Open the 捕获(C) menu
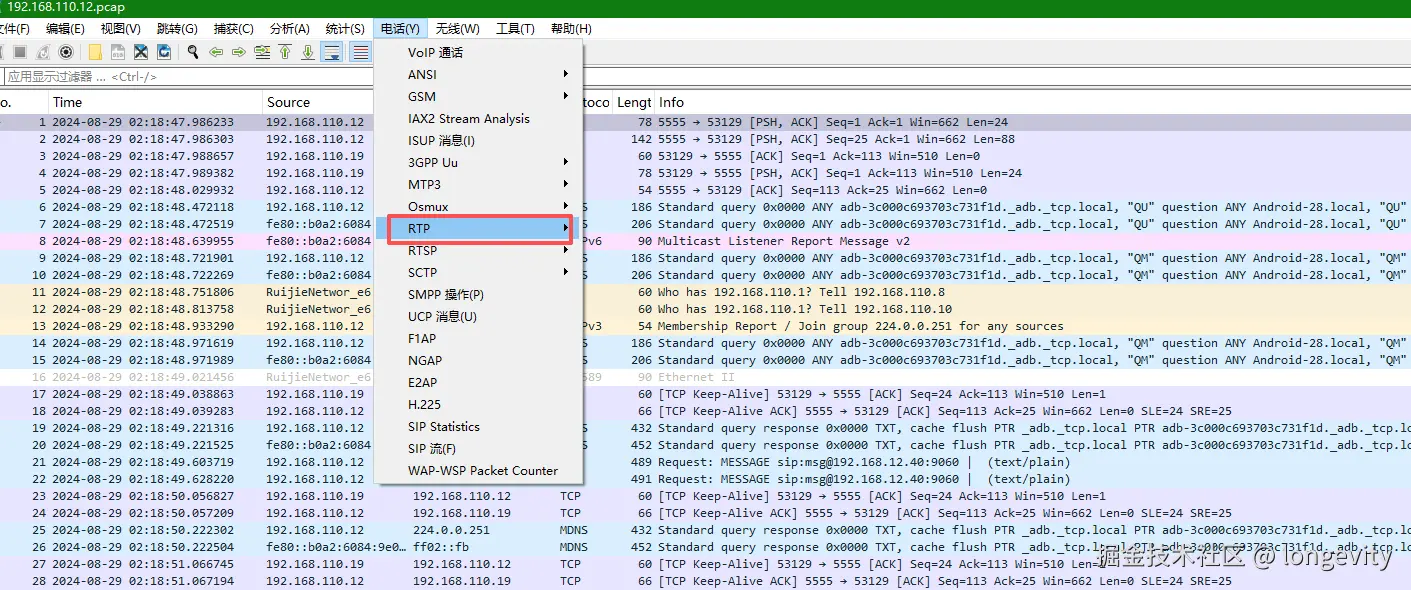 pos(234,29)
